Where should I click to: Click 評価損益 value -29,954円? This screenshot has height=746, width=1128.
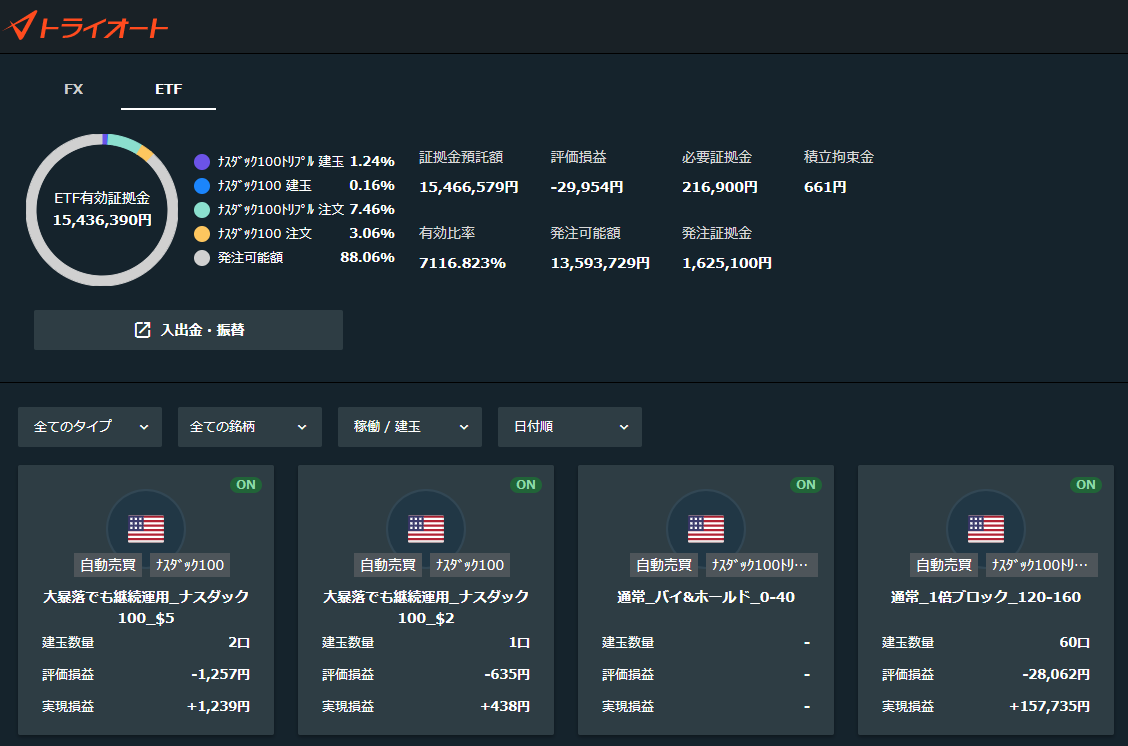tap(586, 187)
